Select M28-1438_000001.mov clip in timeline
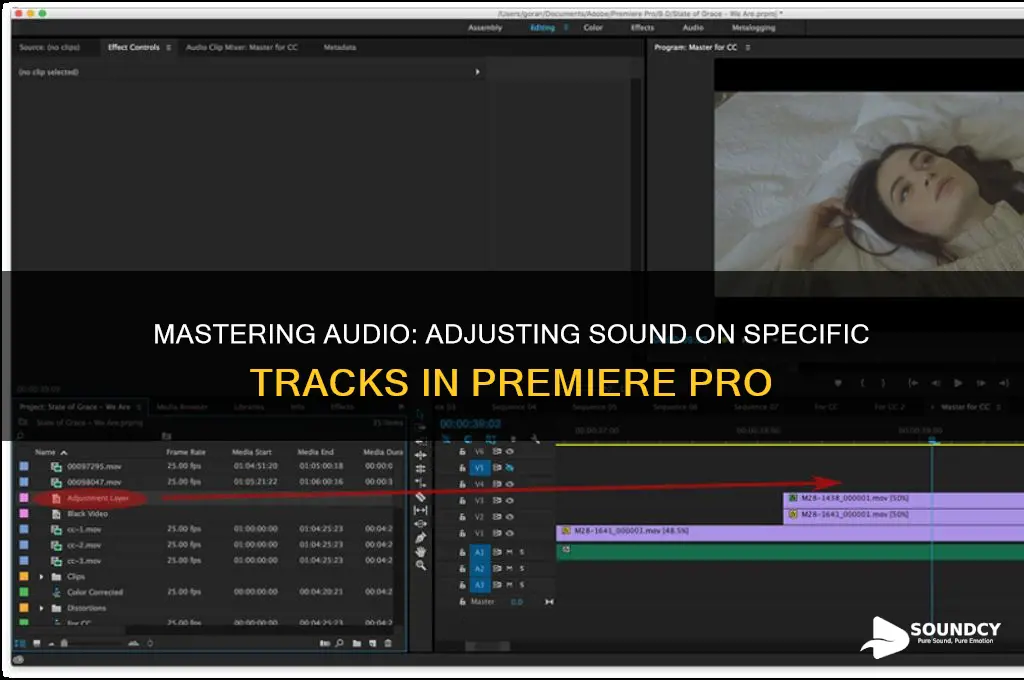Screen dimensions: 1024x680 904,498
